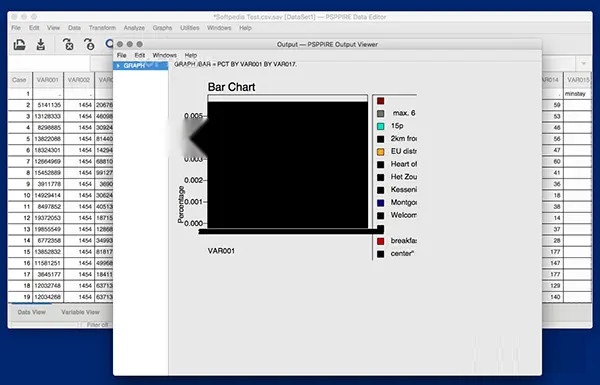Viewport: 600px width, 385px height.
Task: Open File menu in Data Editor window
Action: point(16,28)
